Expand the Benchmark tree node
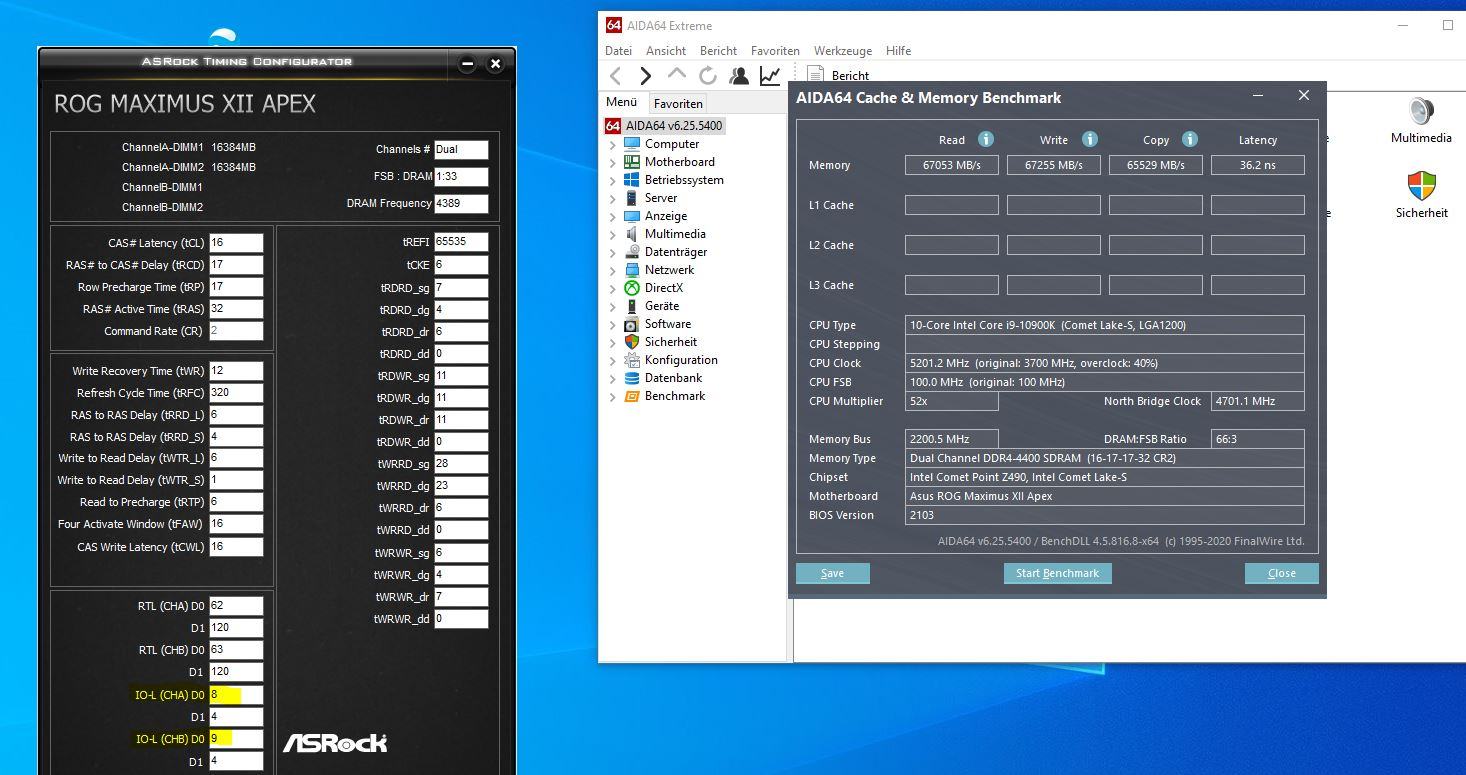 [x=613, y=396]
